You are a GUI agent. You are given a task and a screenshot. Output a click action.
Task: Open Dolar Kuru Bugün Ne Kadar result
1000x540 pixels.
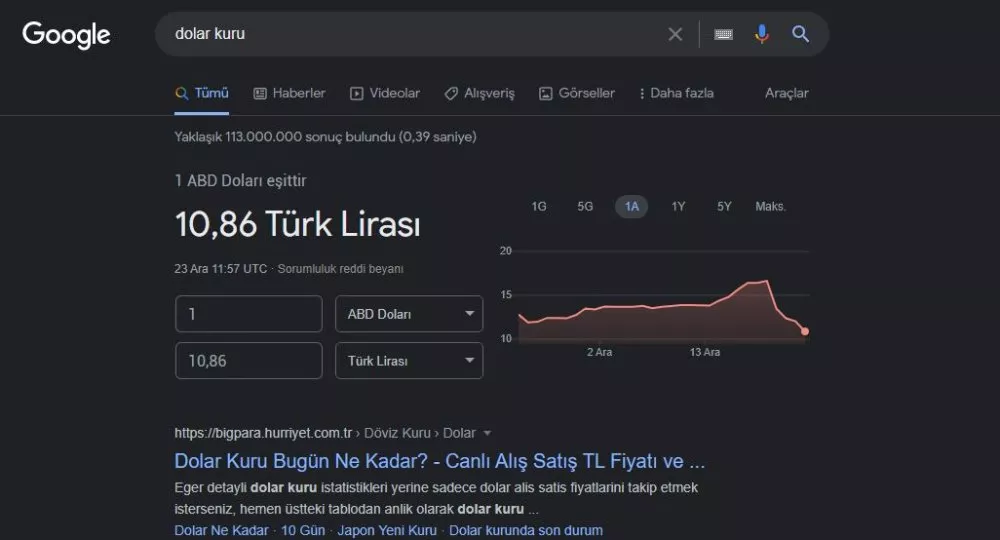pos(440,461)
